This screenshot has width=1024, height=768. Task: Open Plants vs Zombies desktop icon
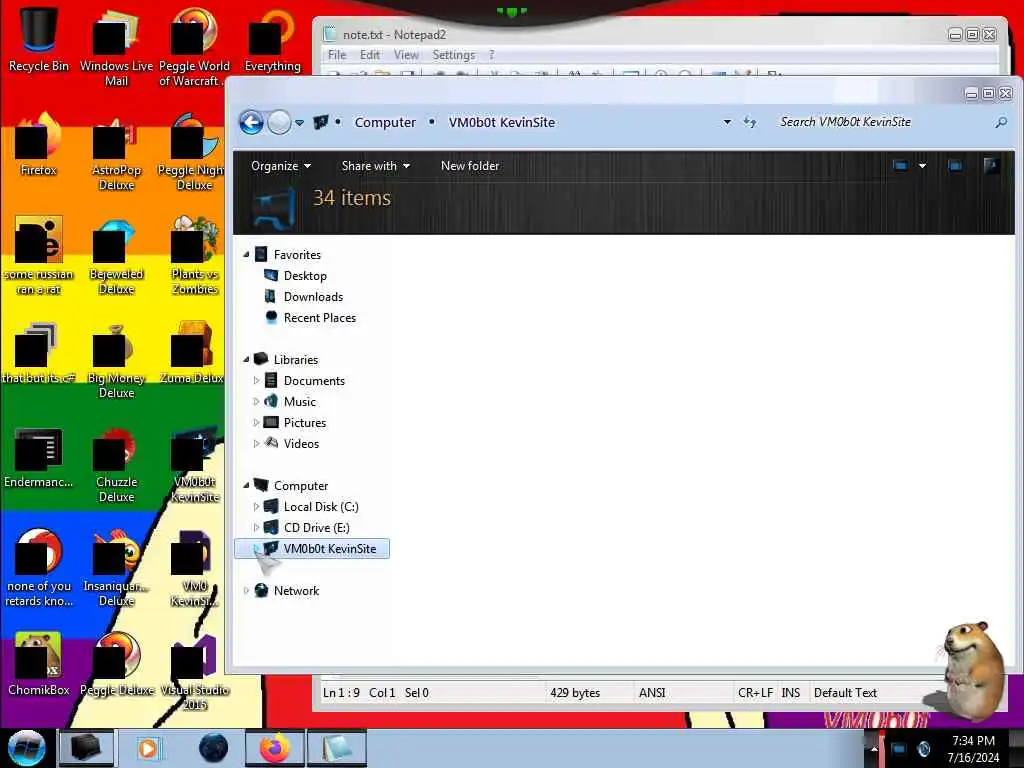tap(194, 256)
